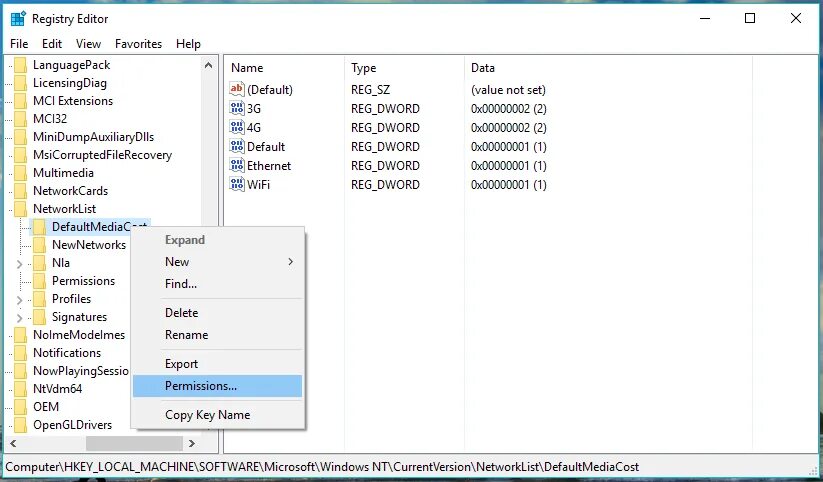Click the NetworkCards folder icon

[x=20, y=191]
